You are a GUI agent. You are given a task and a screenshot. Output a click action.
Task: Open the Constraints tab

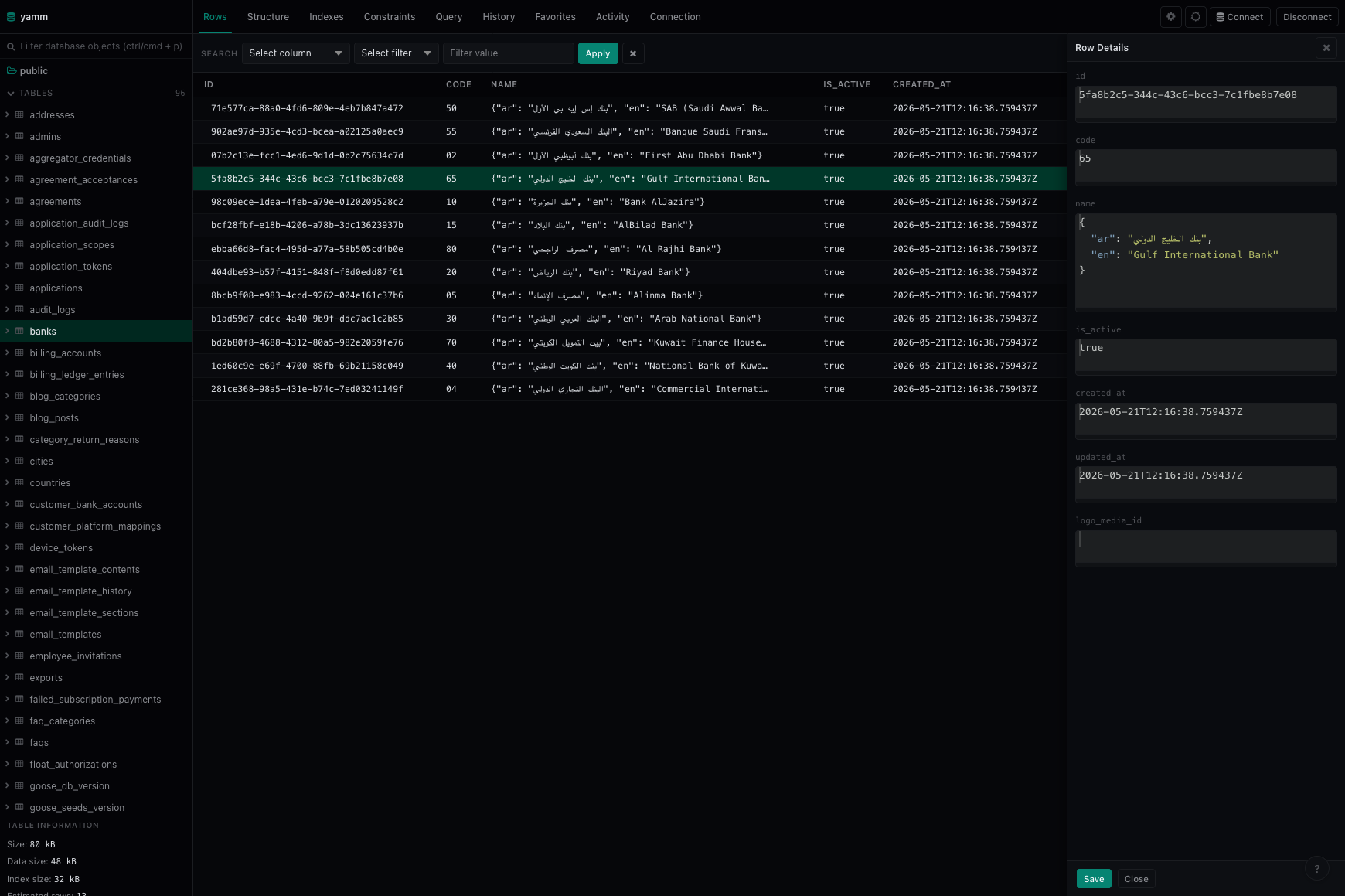pyautogui.click(x=390, y=16)
